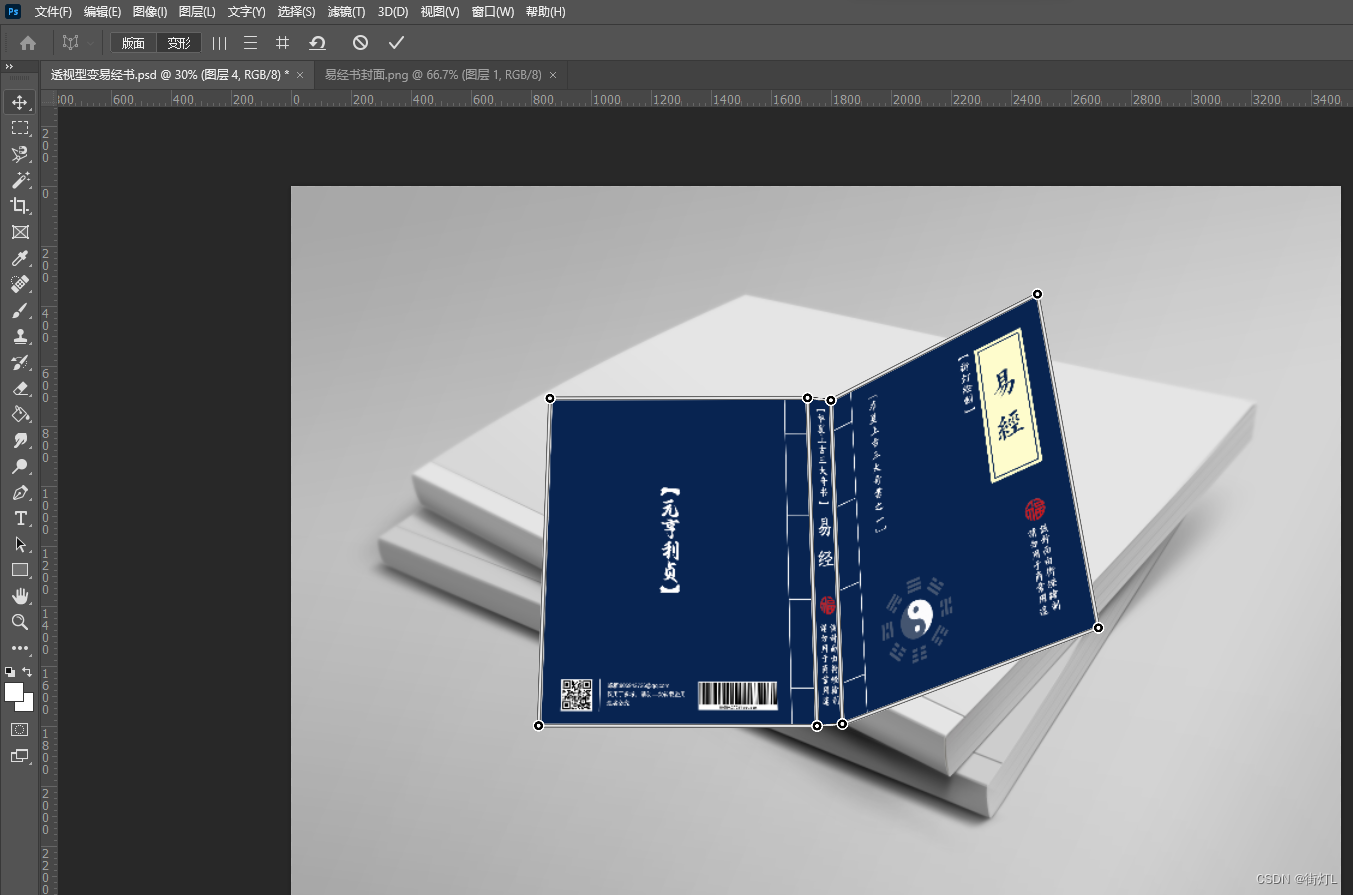Select the Horizontal Type tool
Viewport: 1353px width, 895px height.
[x=20, y=518]
